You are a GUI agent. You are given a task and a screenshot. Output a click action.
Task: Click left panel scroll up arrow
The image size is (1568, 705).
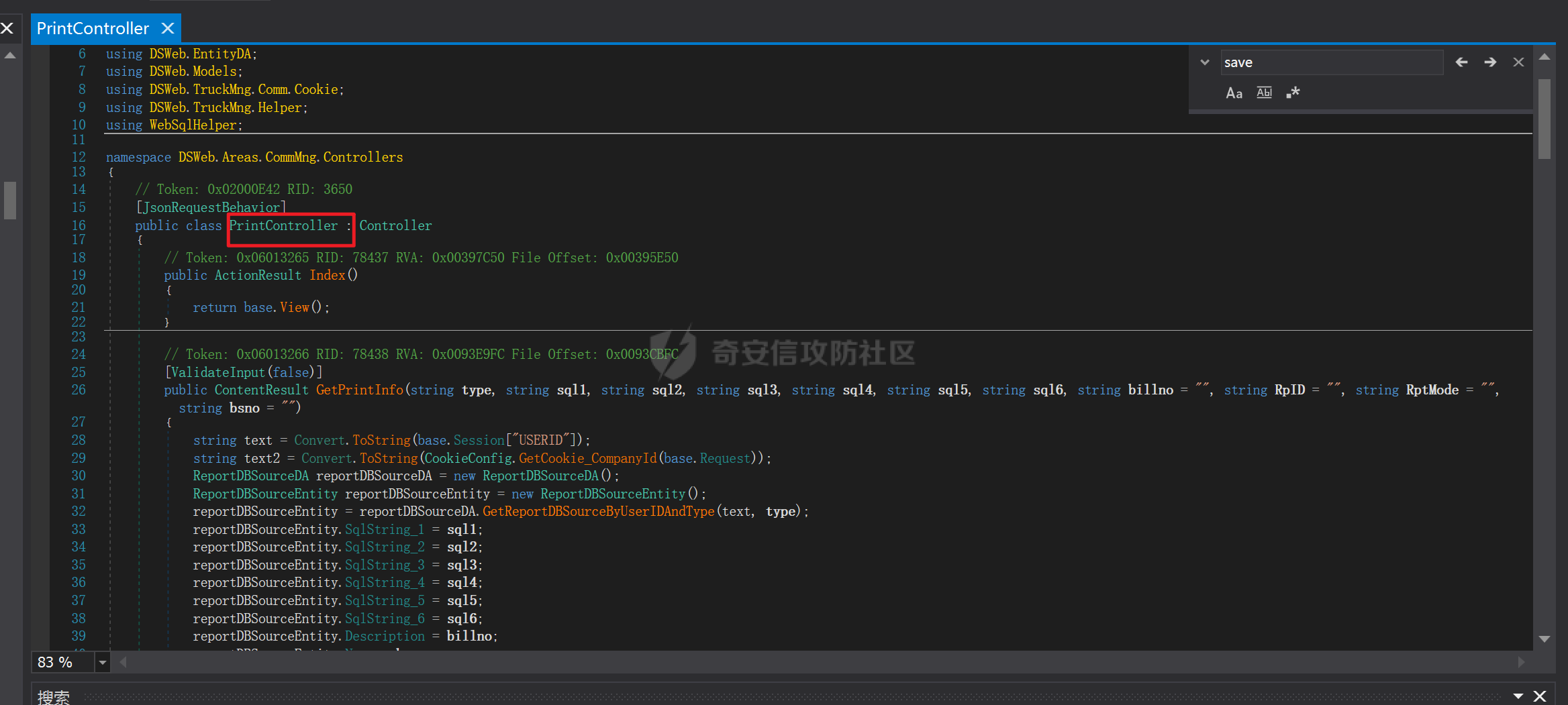tap(10, 56)
